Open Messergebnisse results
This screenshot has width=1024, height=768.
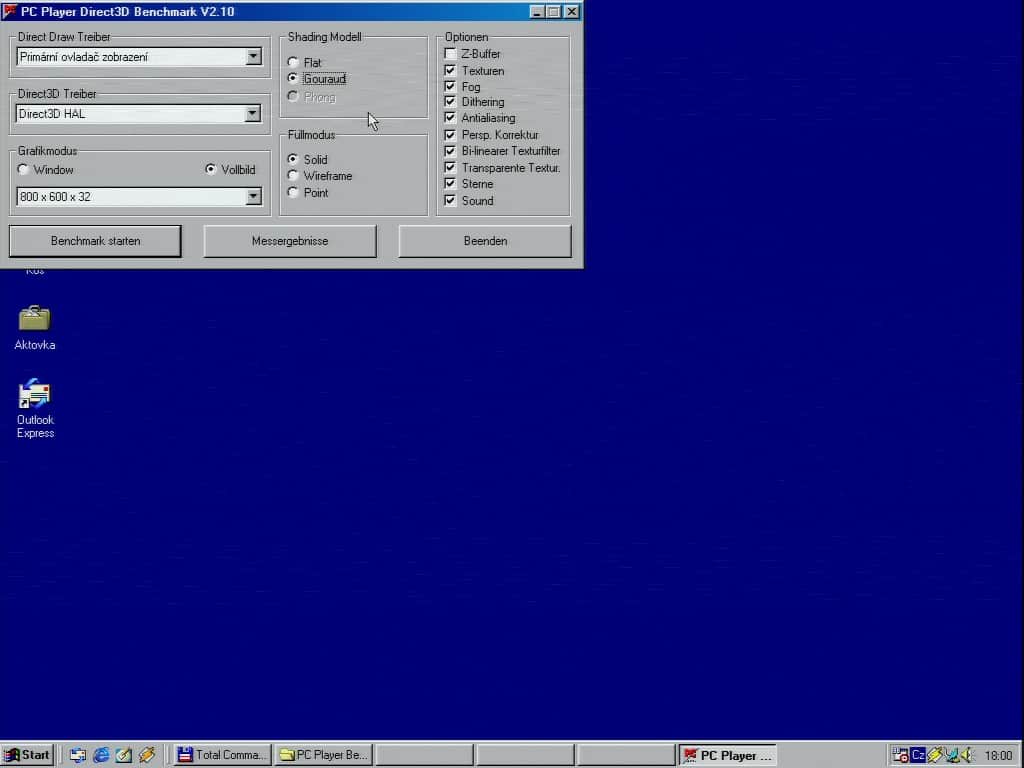290,241
